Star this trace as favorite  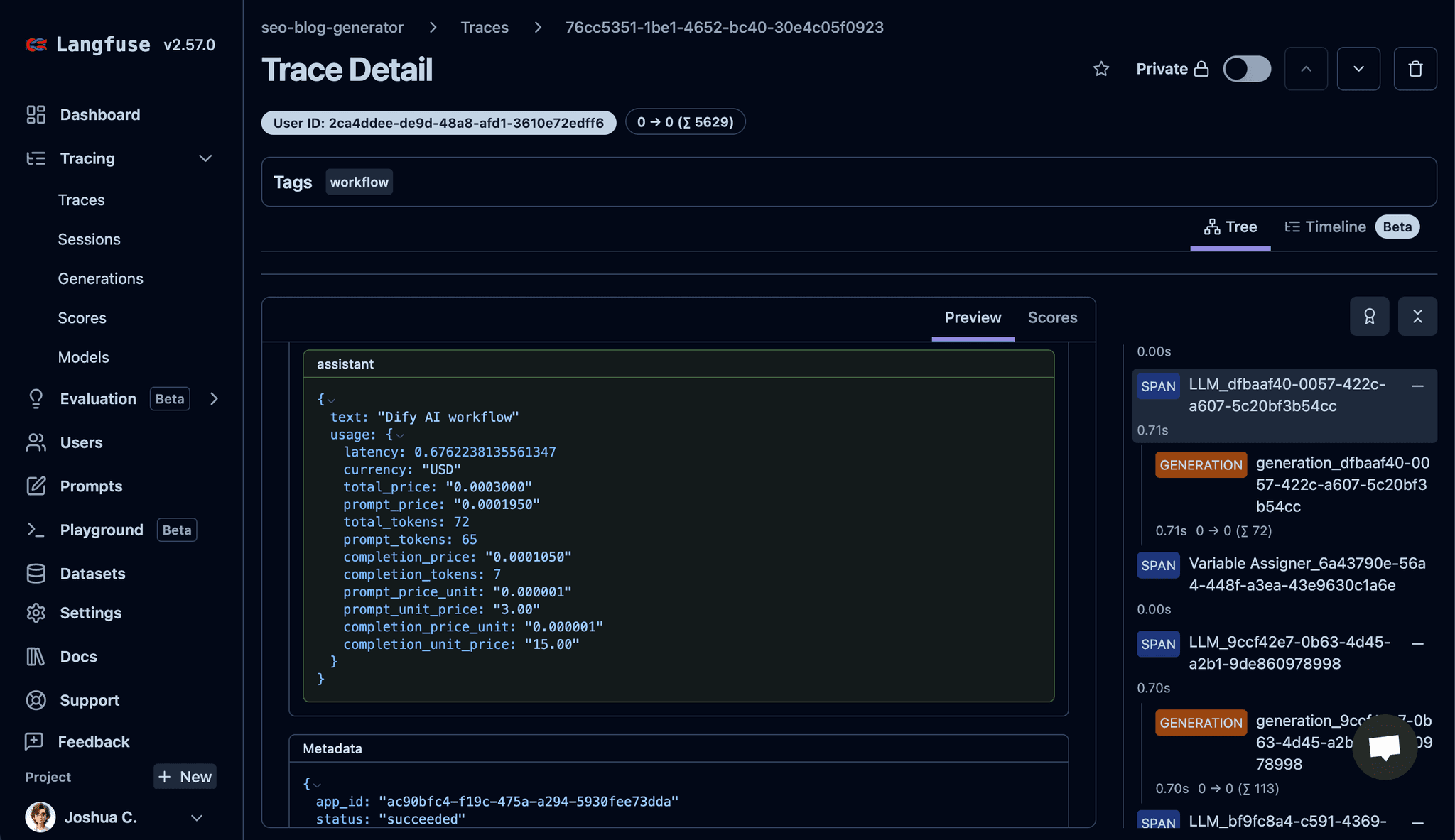point(1101,69)
